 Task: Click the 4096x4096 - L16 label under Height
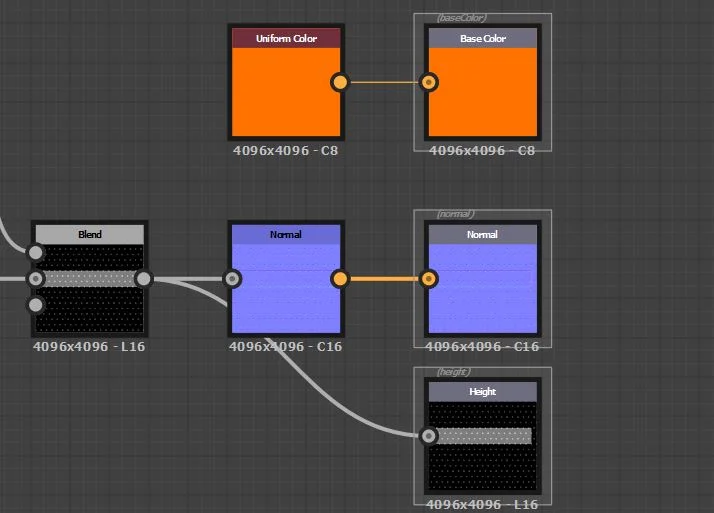(482, 504)
